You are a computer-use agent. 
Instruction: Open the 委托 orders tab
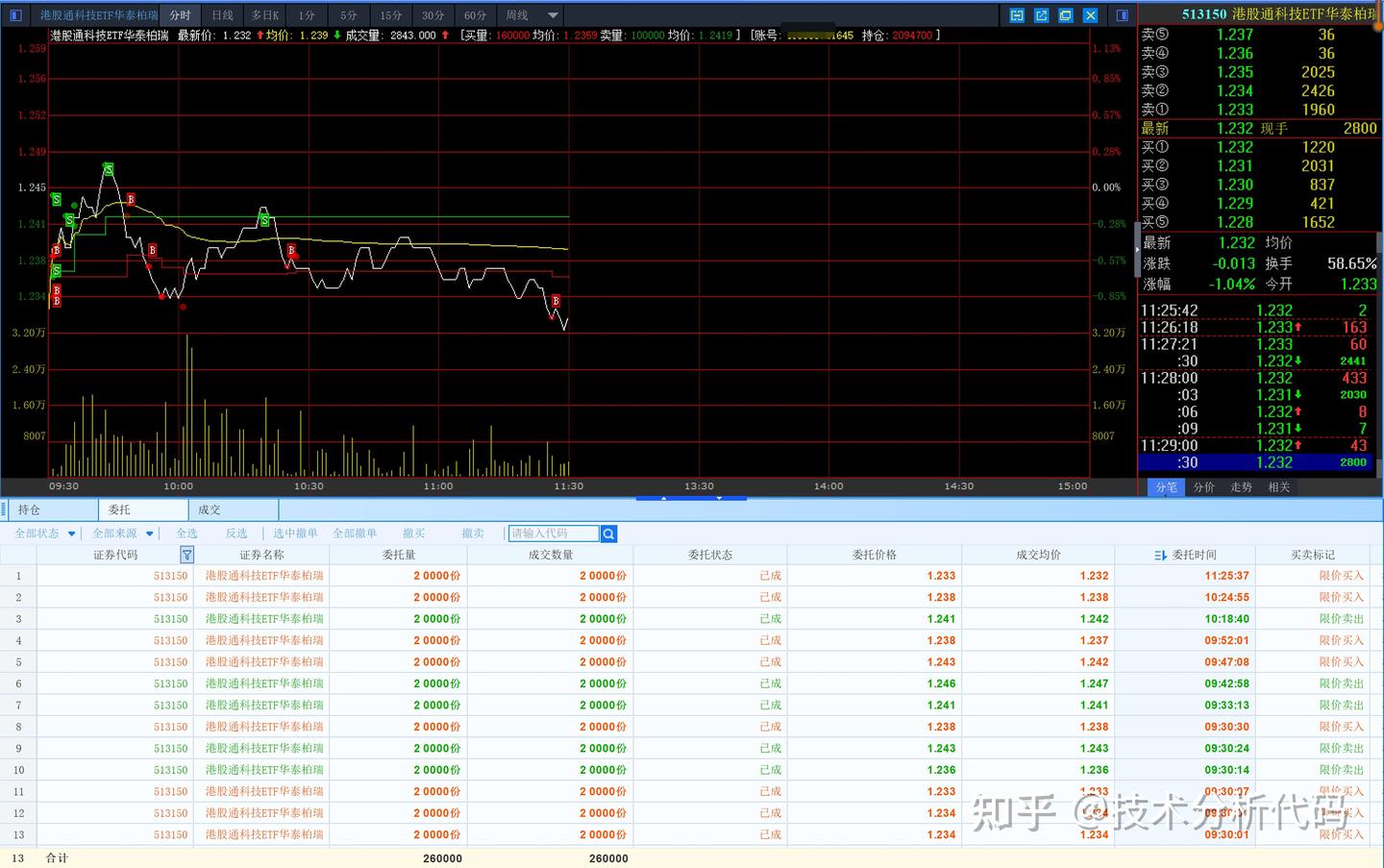143,509
